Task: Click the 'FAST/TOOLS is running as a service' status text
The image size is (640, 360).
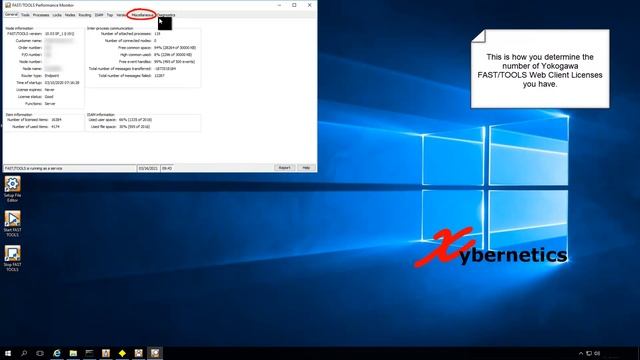Action: coord(33,168)
